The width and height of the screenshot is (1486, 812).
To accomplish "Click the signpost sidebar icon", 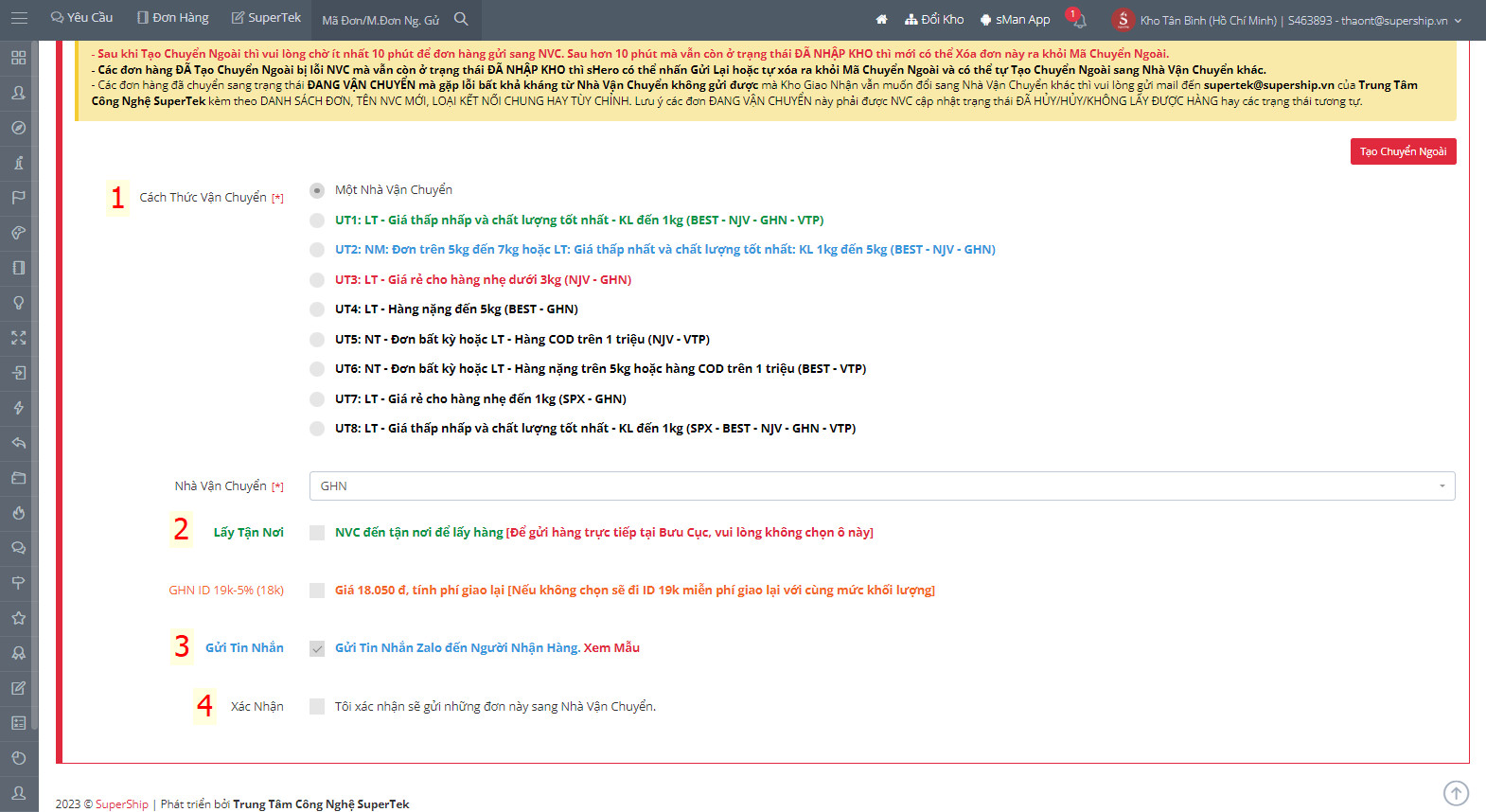I will click(x=18, y=583).
